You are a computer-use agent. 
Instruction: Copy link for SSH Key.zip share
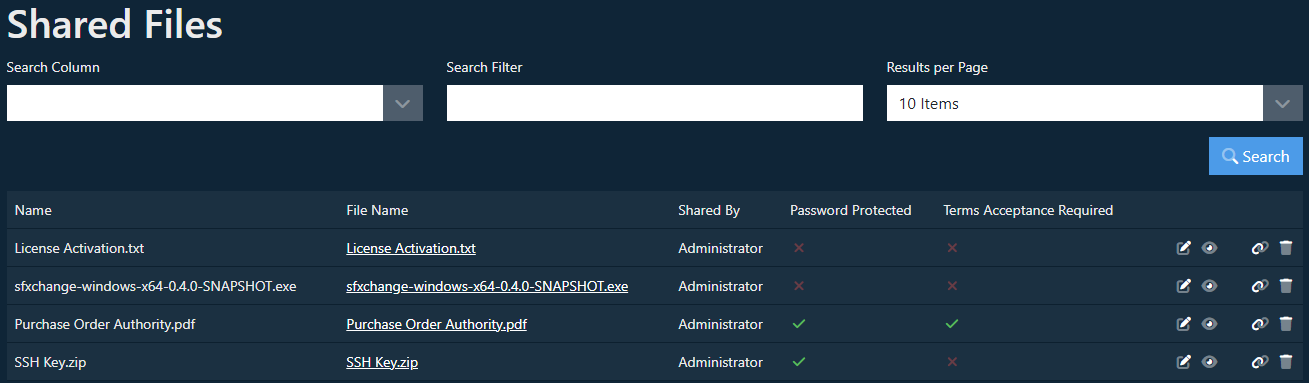[1260, 362]
